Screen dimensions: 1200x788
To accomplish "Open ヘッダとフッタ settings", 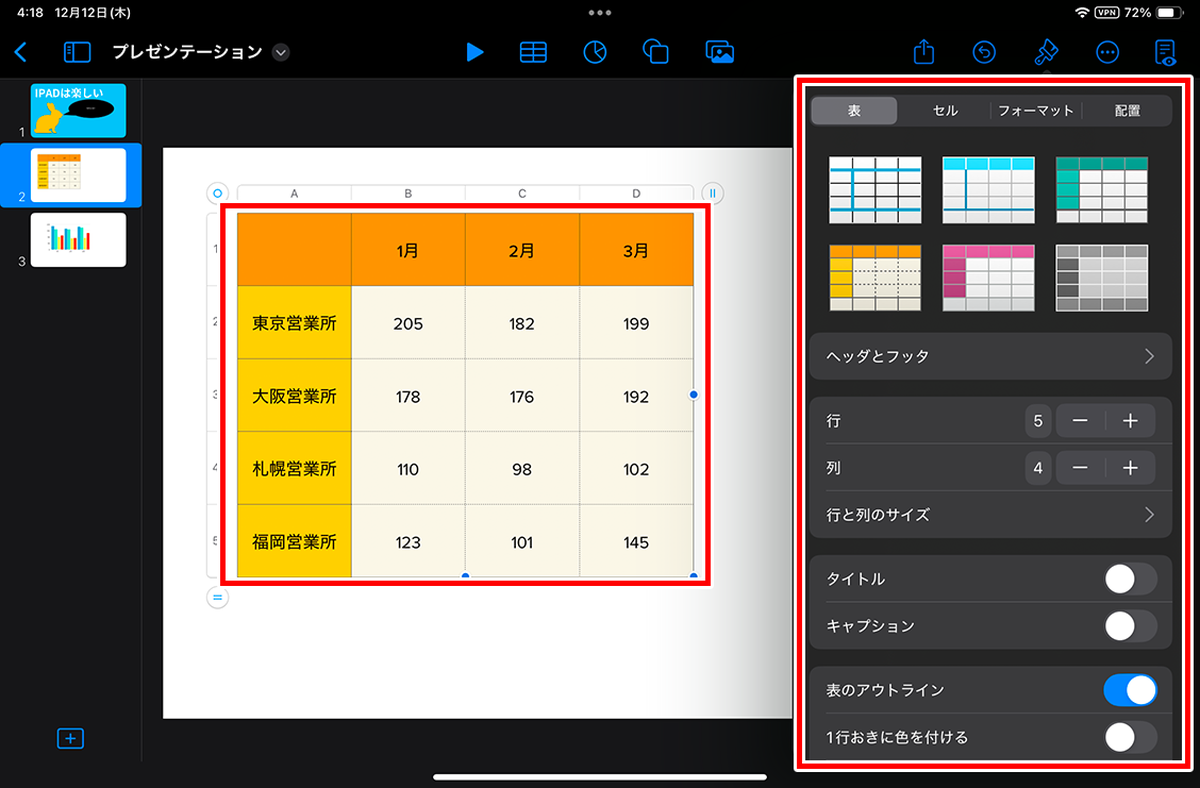I will (x=990, y=356).
